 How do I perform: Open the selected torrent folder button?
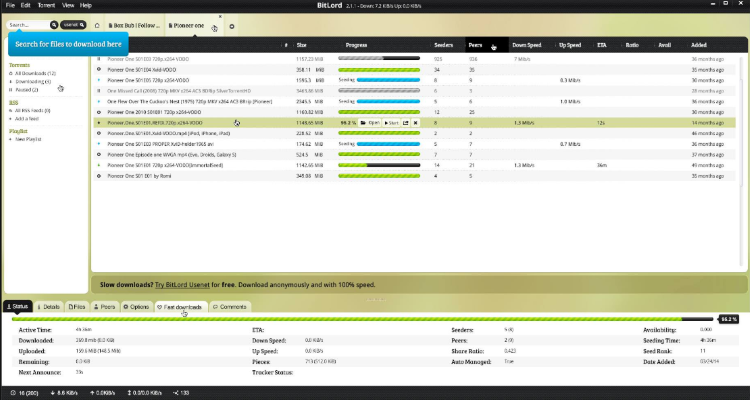[x=370, y=123]
